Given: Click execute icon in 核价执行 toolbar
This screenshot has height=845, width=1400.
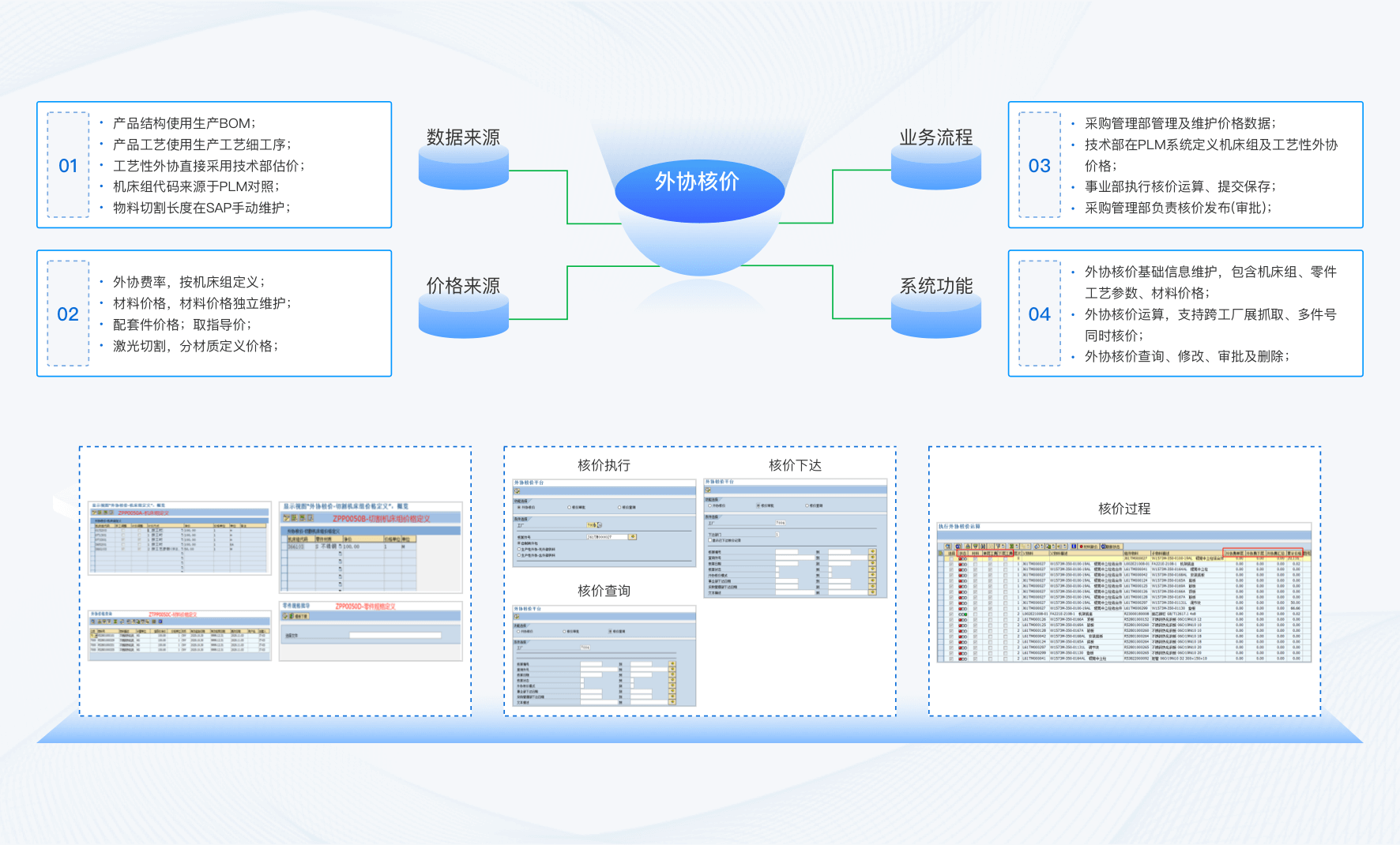Looking at the screenshot, I should coord(518,491).
